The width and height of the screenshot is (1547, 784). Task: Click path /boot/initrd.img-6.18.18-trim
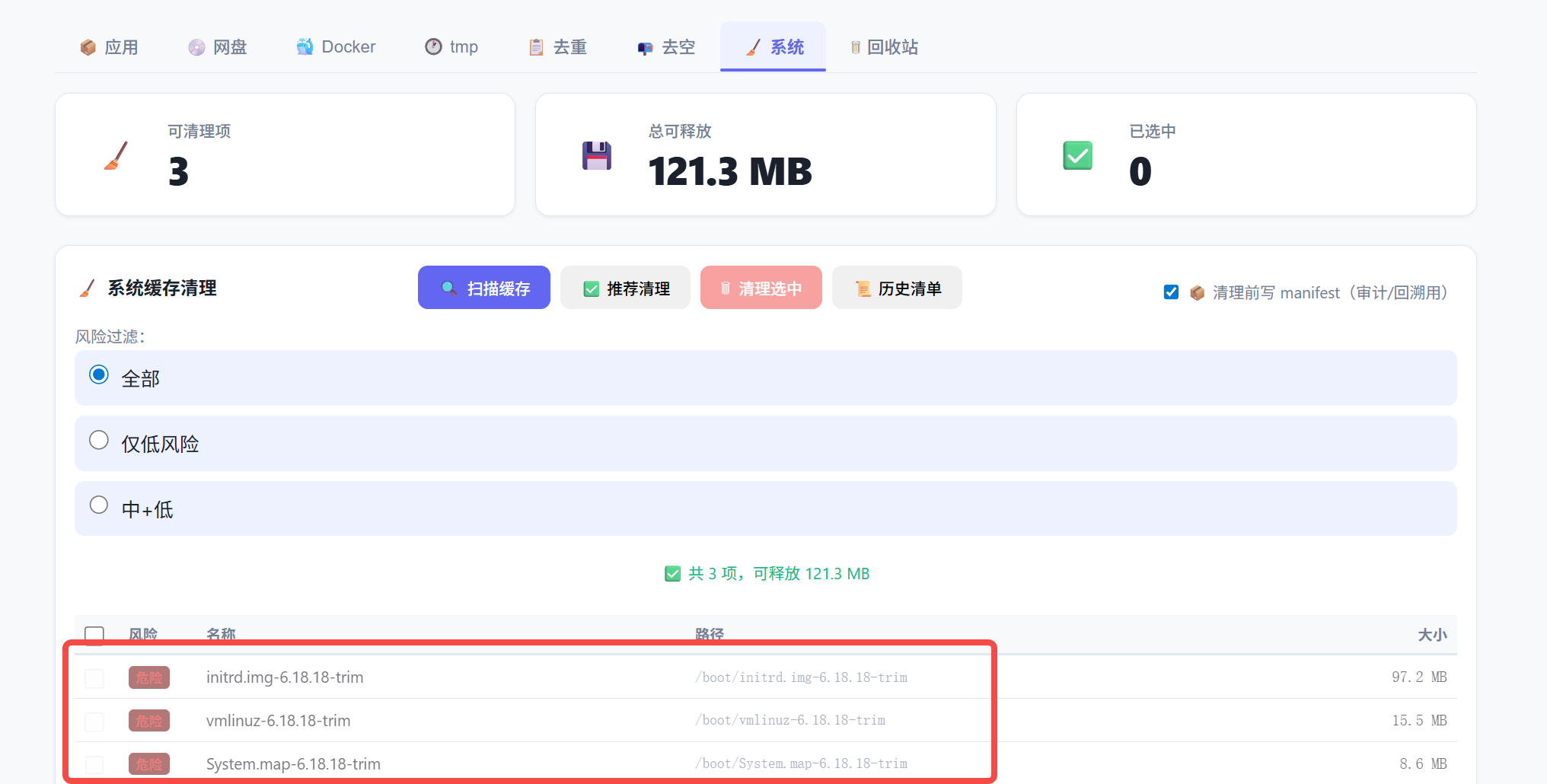(801, 677)
